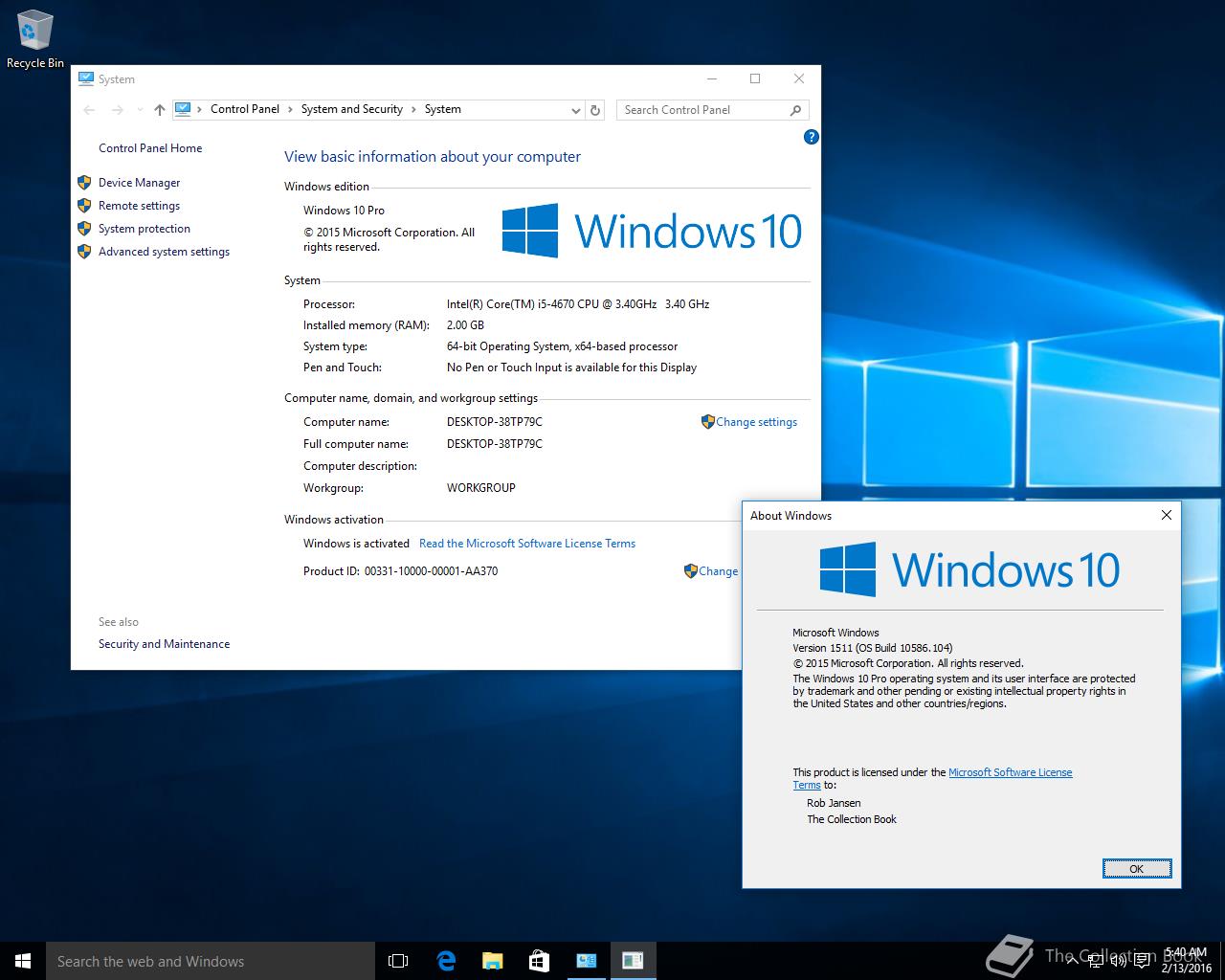This screenshot has height=980, width=1225.
Task: Open Microsoft Software License Terms in About Windows
Action: [1010, 772]
